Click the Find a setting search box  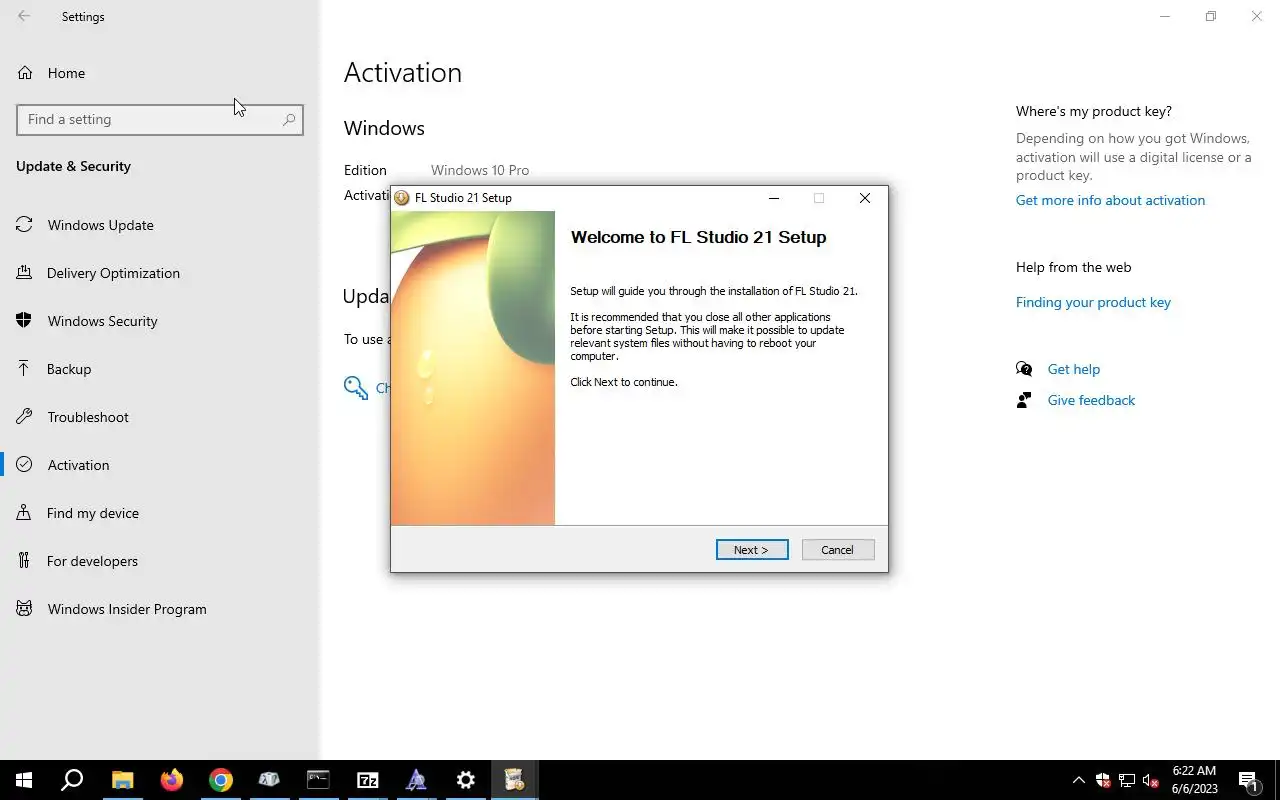[x=160, y=119]
